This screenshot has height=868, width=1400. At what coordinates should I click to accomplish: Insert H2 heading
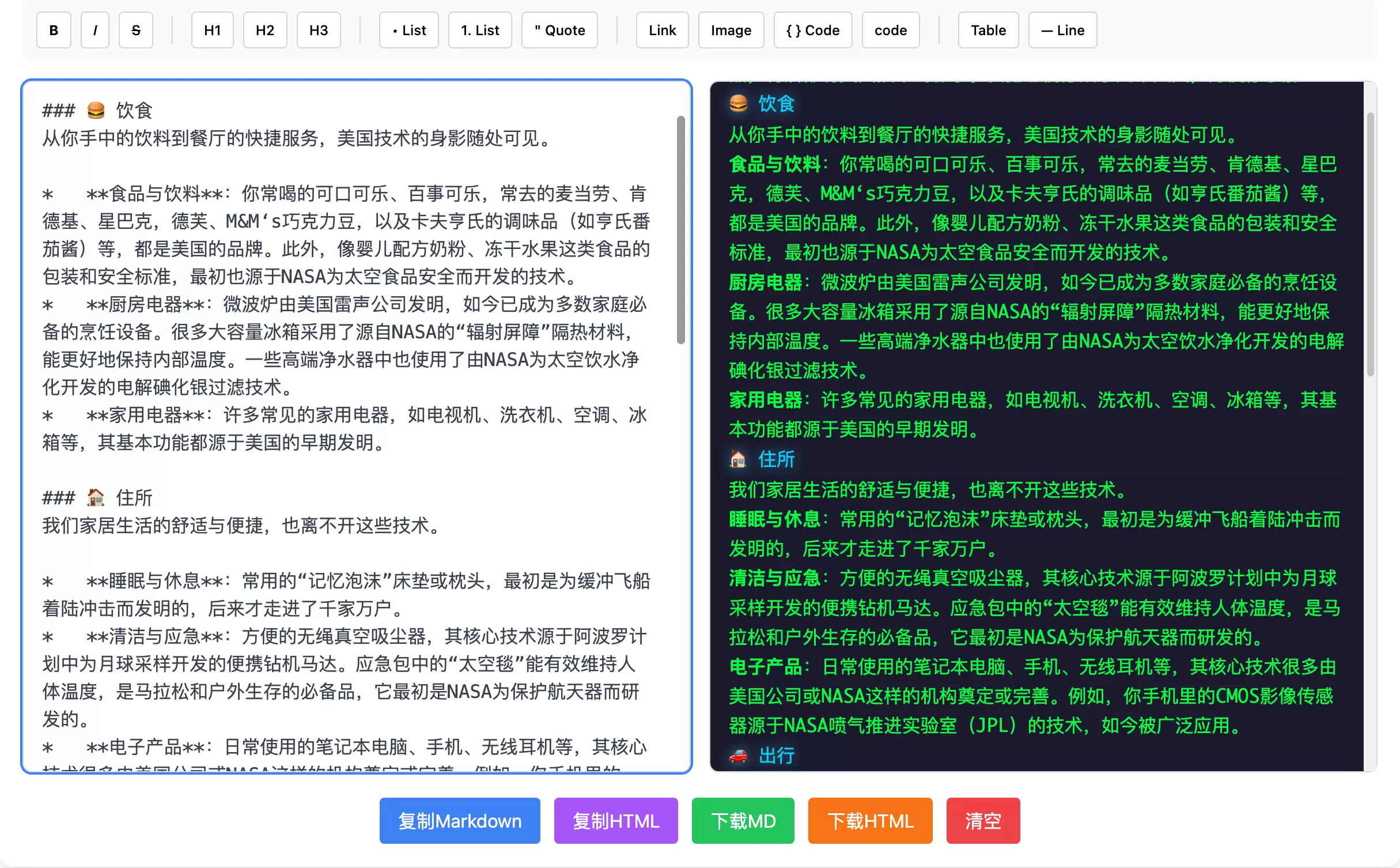pyautogui.click(x=265, y=30)
